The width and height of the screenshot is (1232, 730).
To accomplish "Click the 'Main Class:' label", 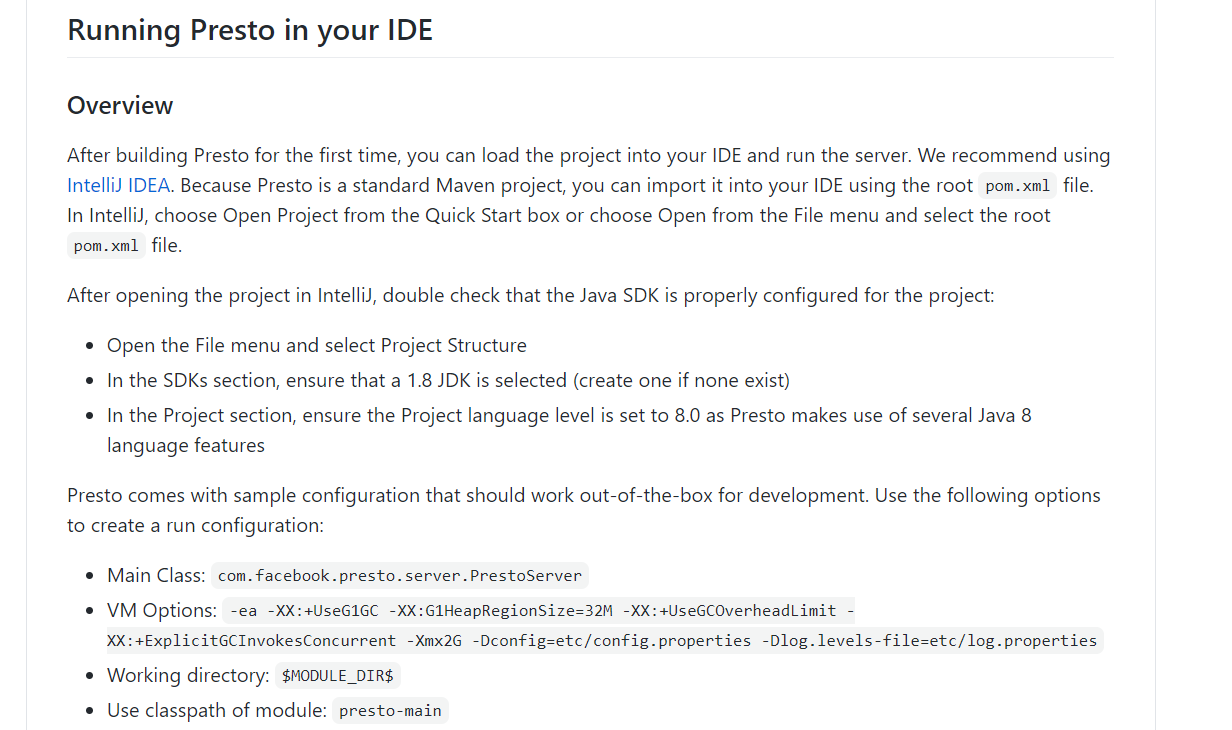I will tap(157, 576).
